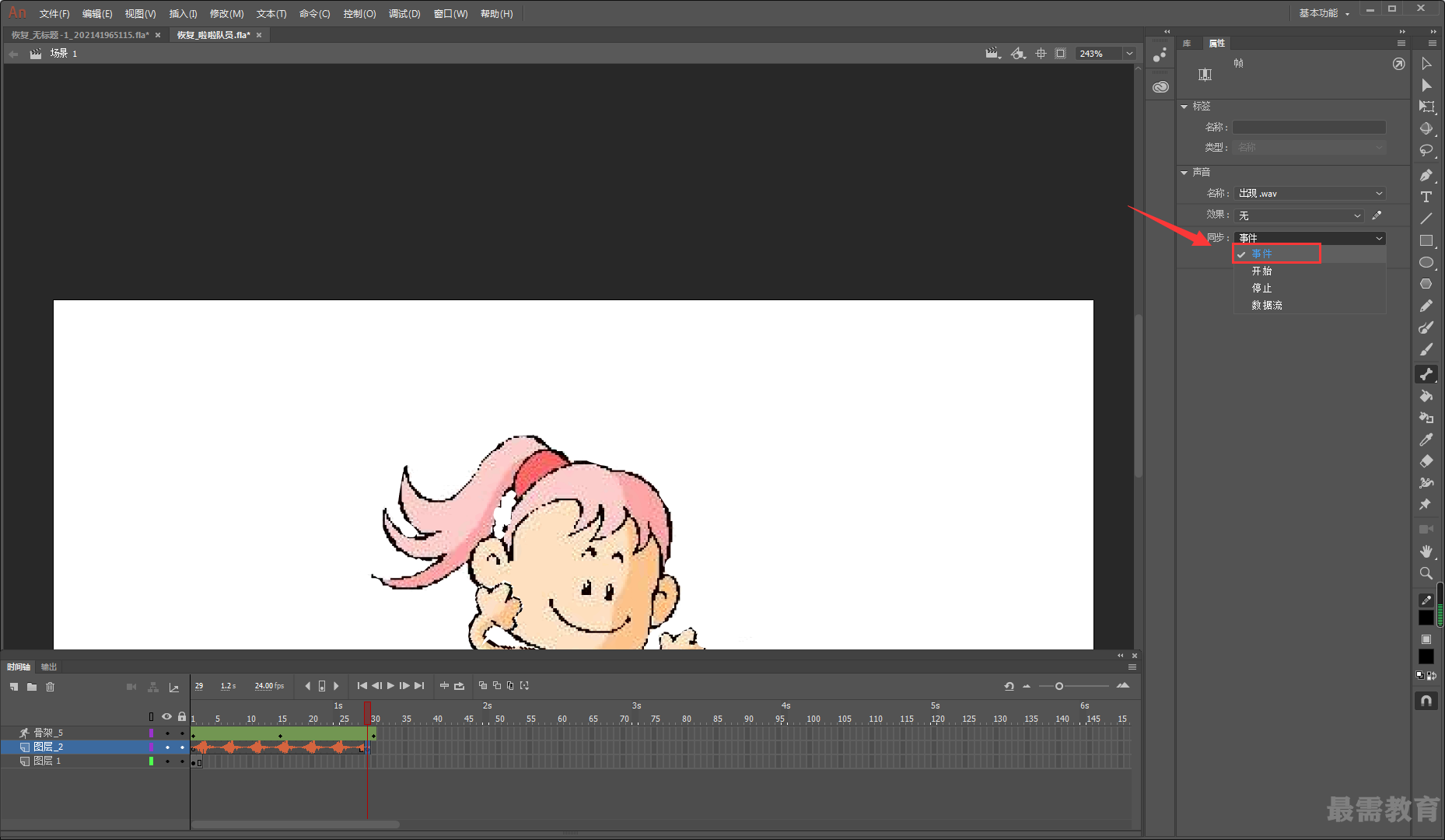Image resolution: width=1445 pixels, height=840 pixels.
Task: Select the Free Transform tool
Action: click(x=1426, y=107)
